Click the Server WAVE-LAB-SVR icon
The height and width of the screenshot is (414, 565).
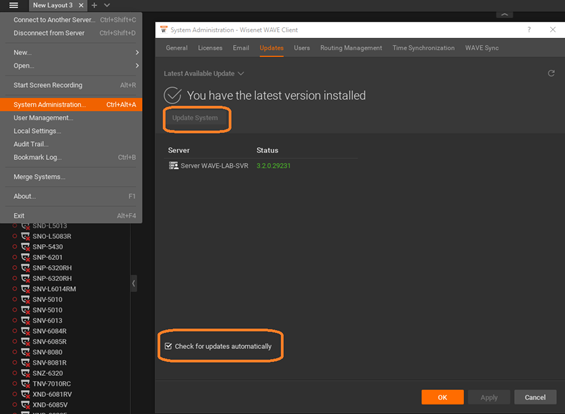(x=174, y=165)
